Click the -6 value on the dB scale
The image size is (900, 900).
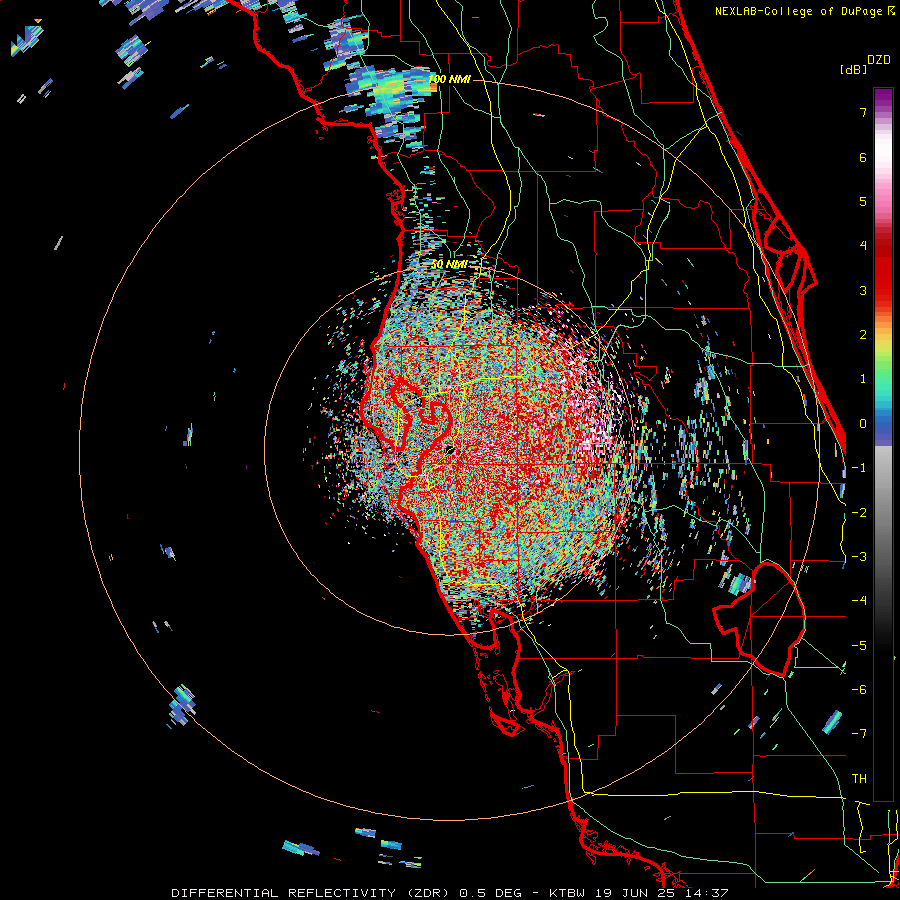859,690
